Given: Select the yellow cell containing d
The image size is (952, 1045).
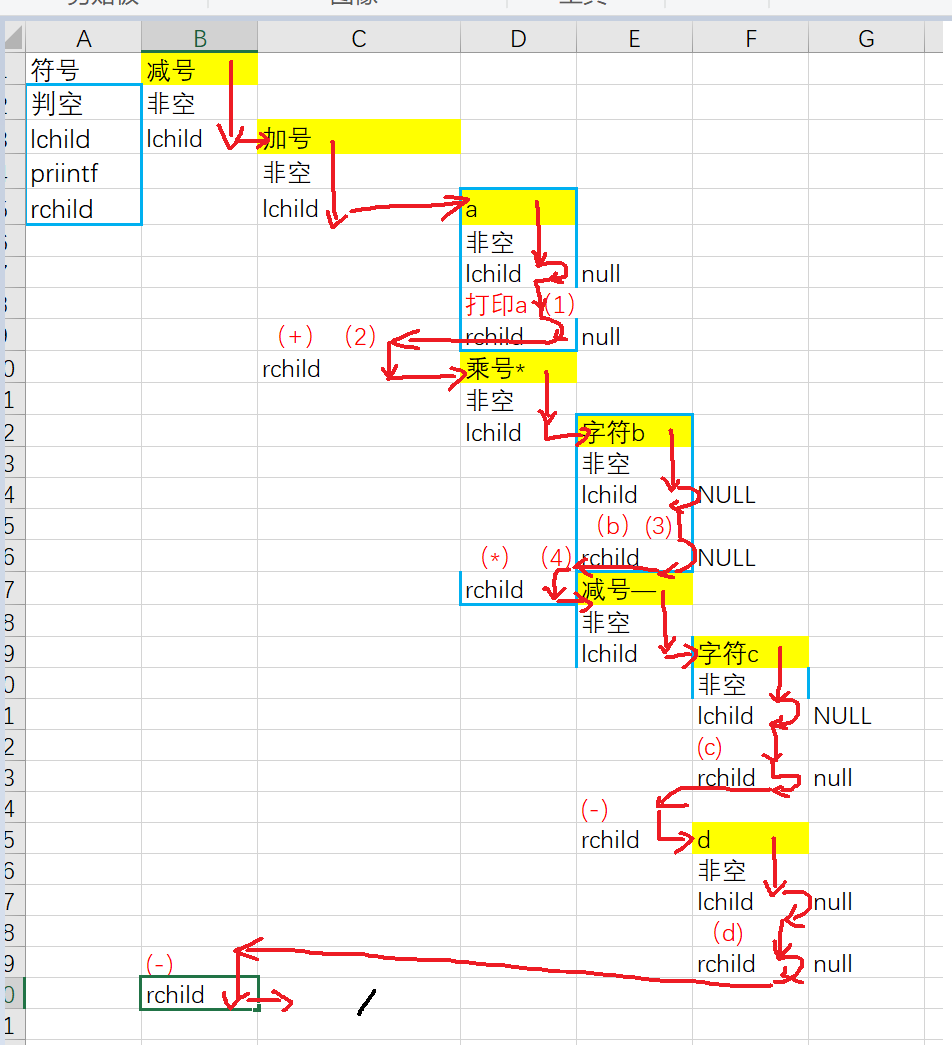Looking at the screenshot, I should (750, 838).
